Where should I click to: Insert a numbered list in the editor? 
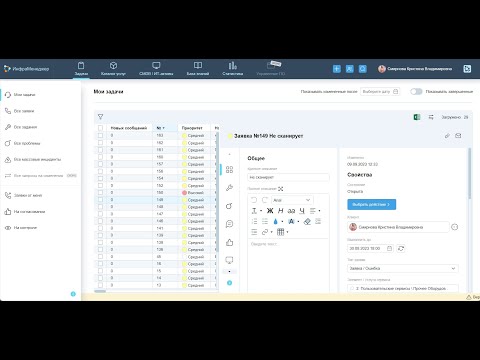point(254,221)
